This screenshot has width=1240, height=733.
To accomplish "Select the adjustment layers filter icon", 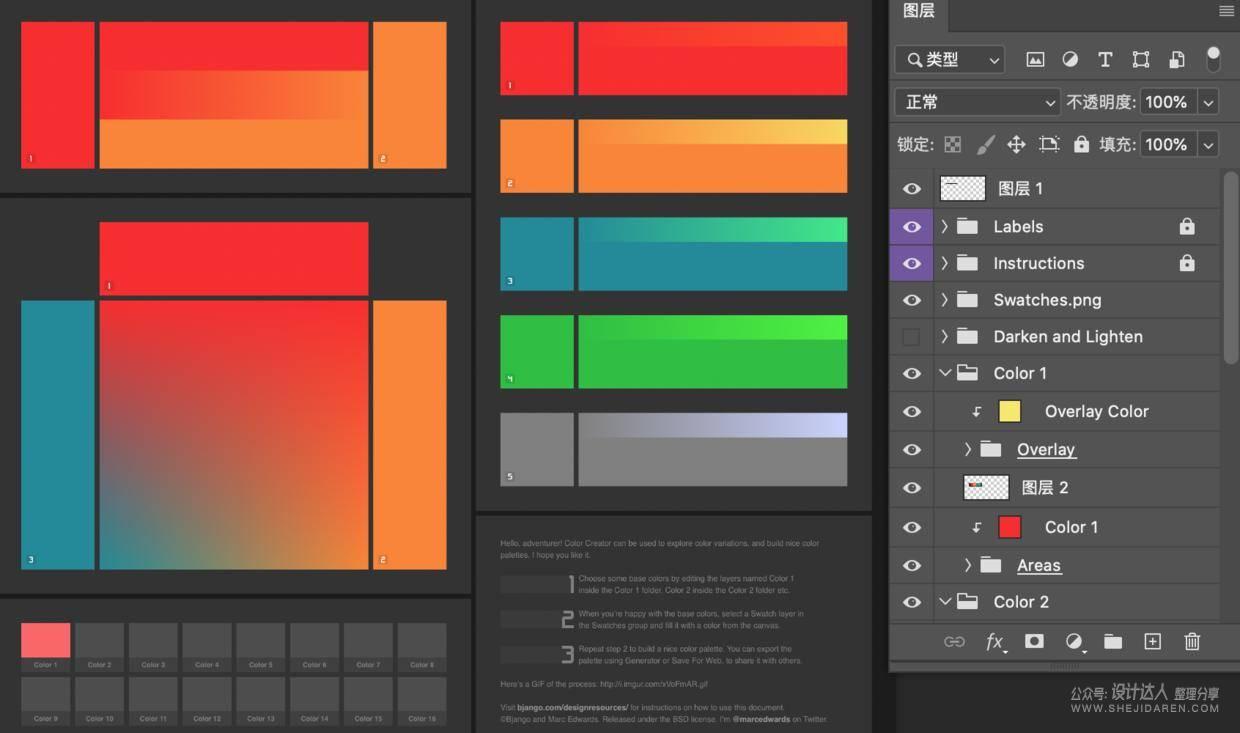I will click(1070, 59).
